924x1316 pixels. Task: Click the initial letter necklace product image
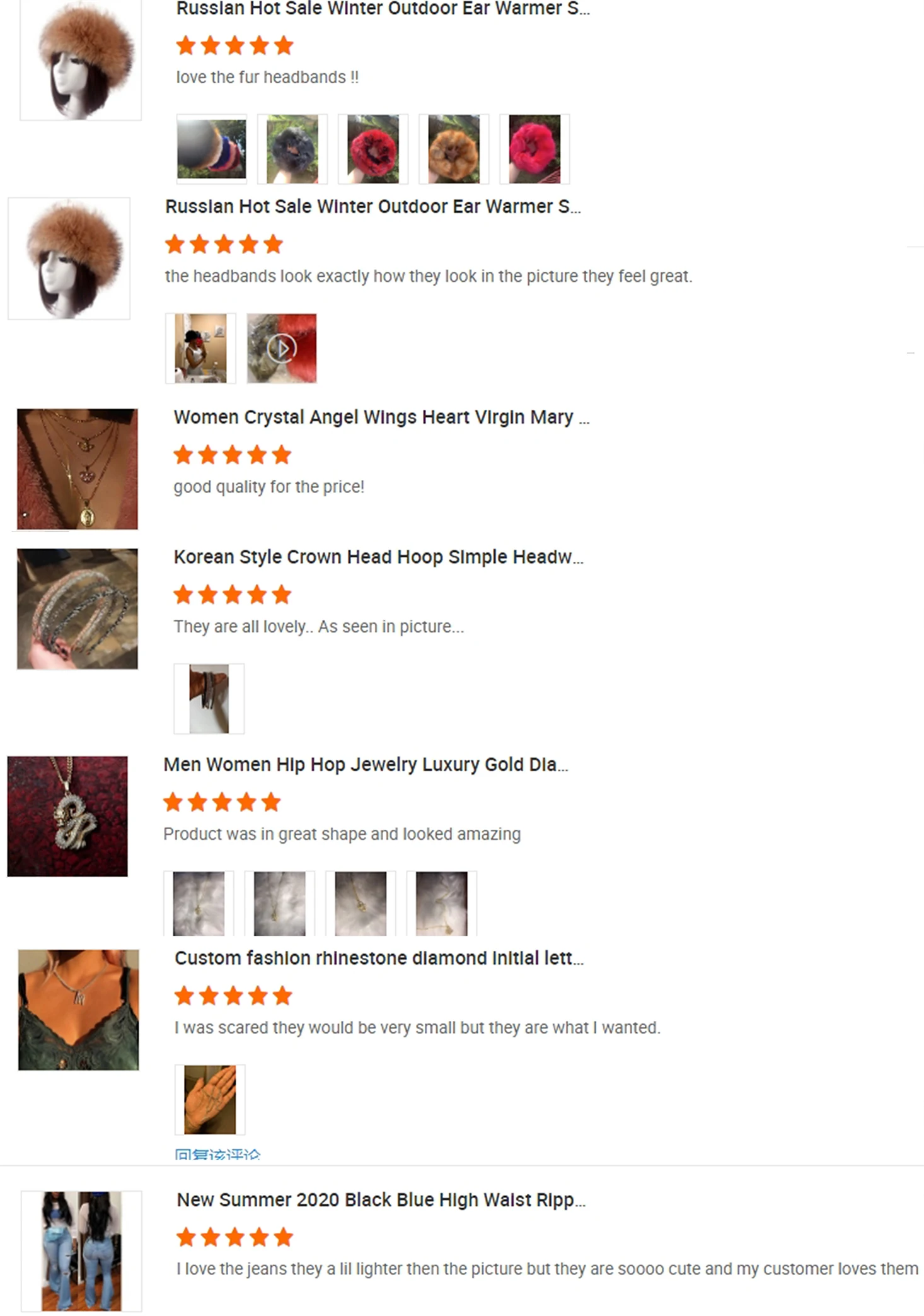(79, 1010)
